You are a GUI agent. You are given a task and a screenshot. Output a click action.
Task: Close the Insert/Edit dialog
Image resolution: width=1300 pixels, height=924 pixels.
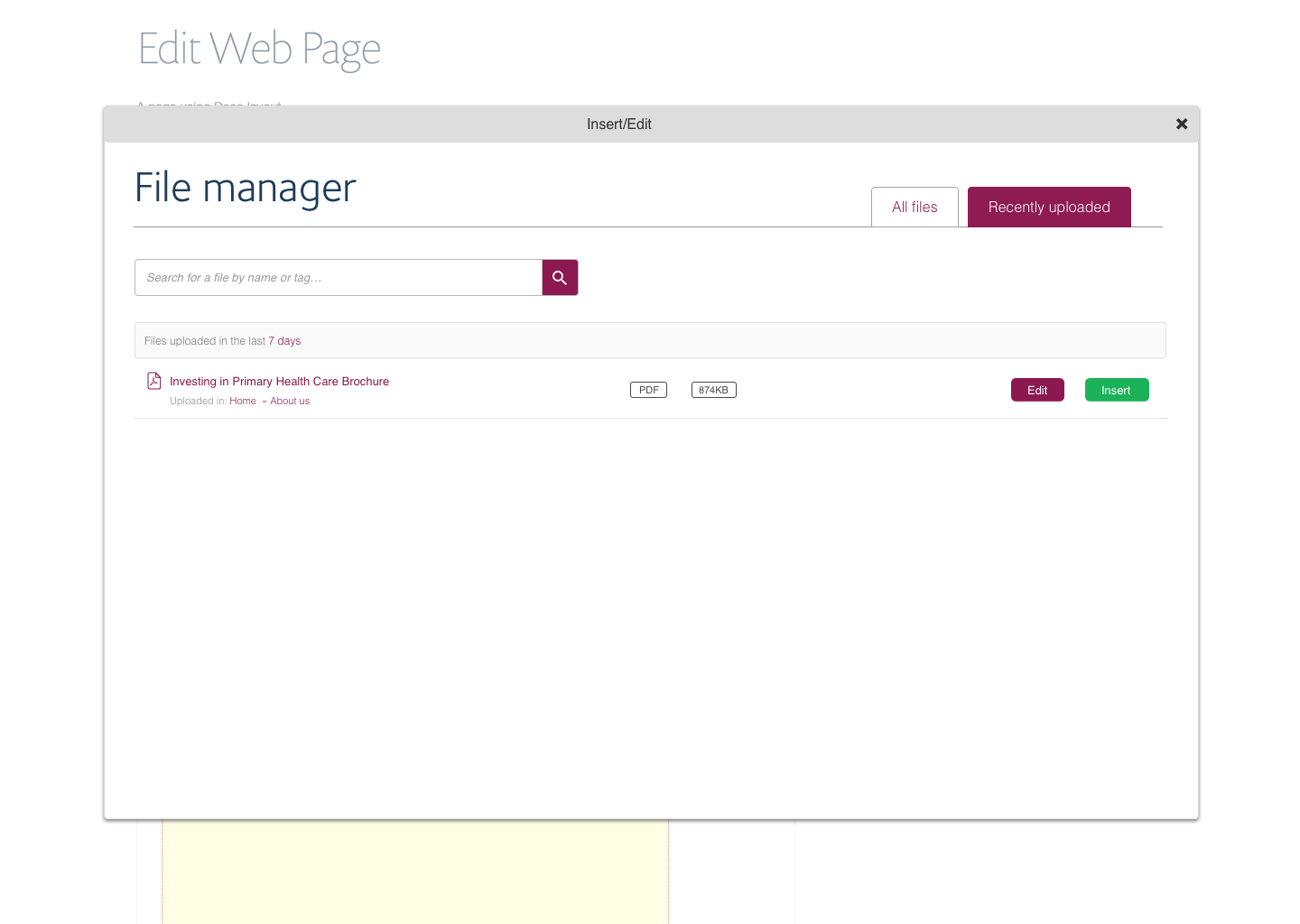pyautogui.click(x=1181, y=125)
